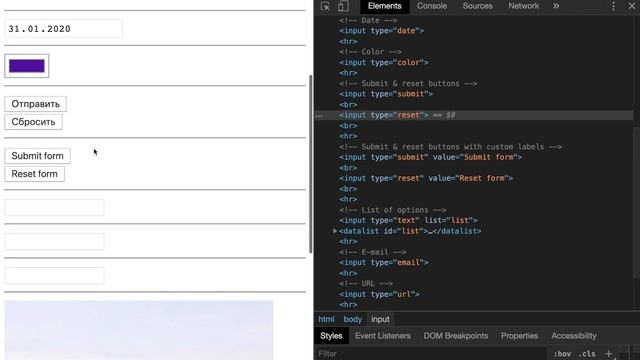Toggle the :hov element state option

click(562, 354)
